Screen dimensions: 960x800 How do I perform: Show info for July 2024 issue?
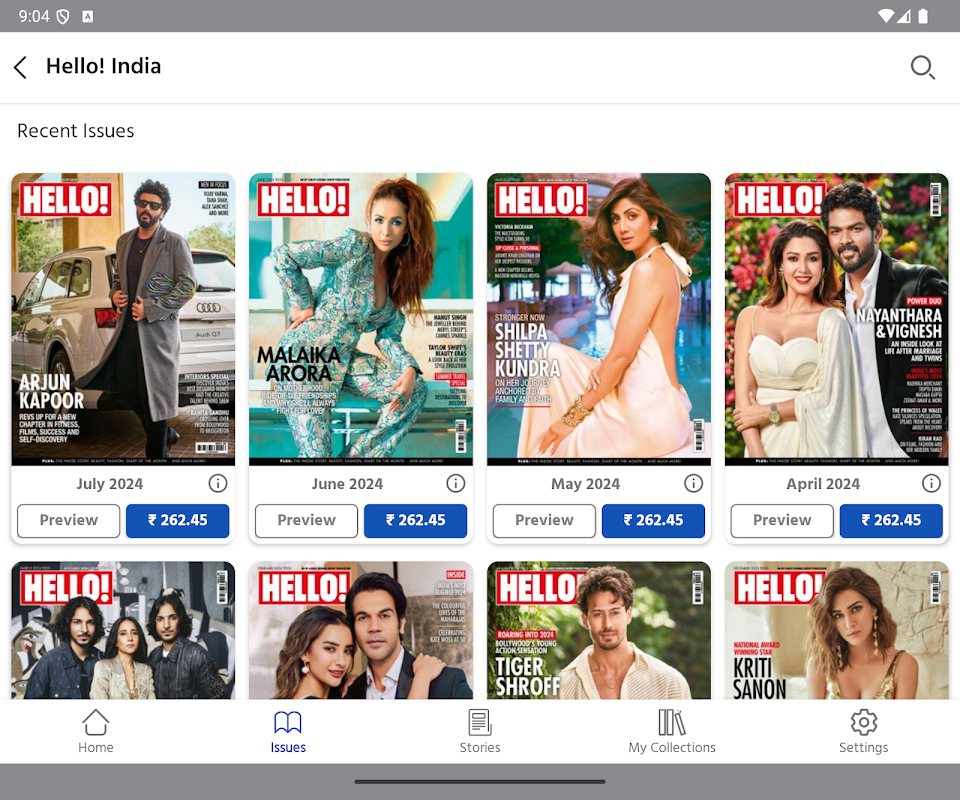217,484
